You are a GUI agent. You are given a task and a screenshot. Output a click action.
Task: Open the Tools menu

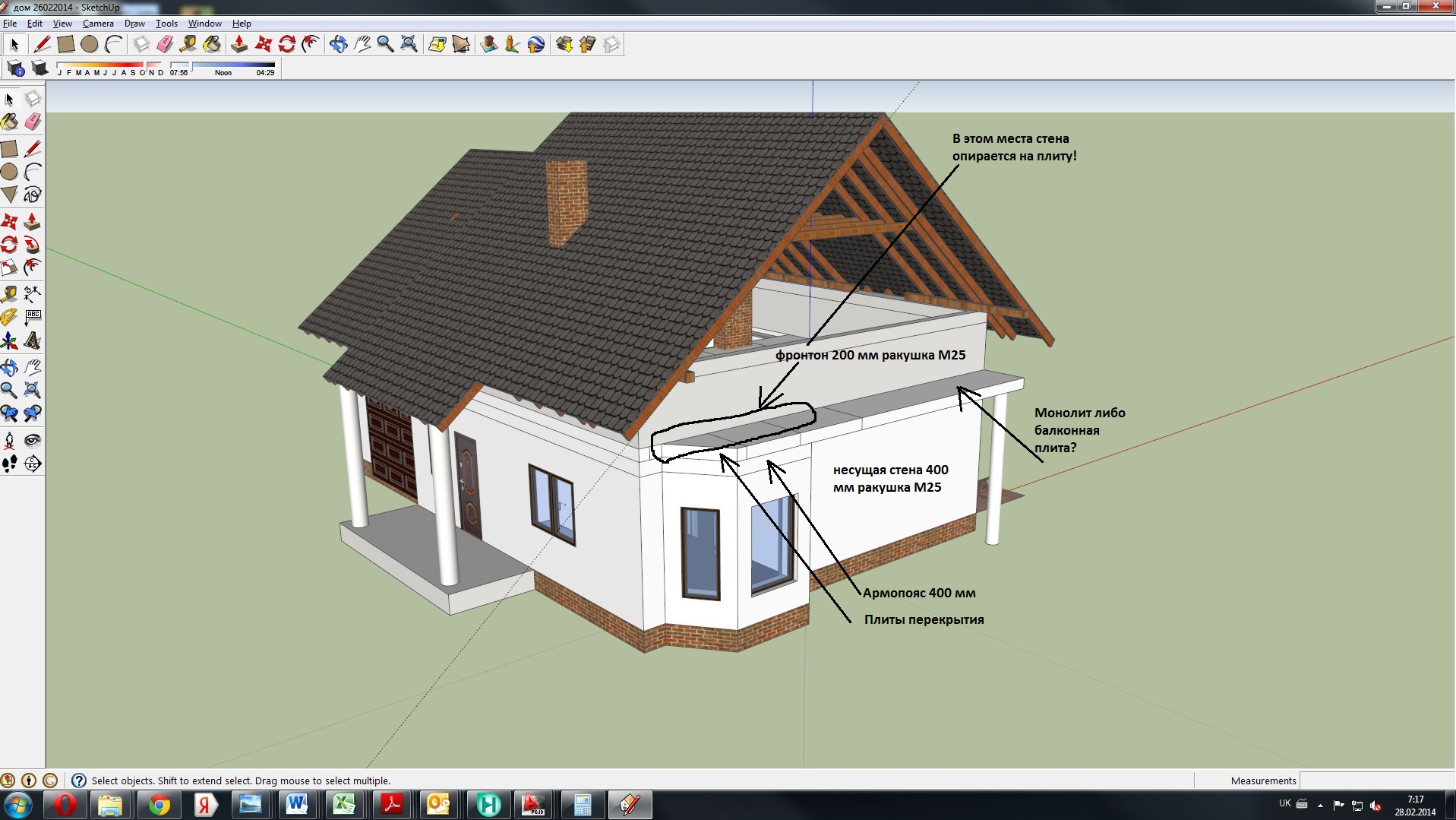166,24
